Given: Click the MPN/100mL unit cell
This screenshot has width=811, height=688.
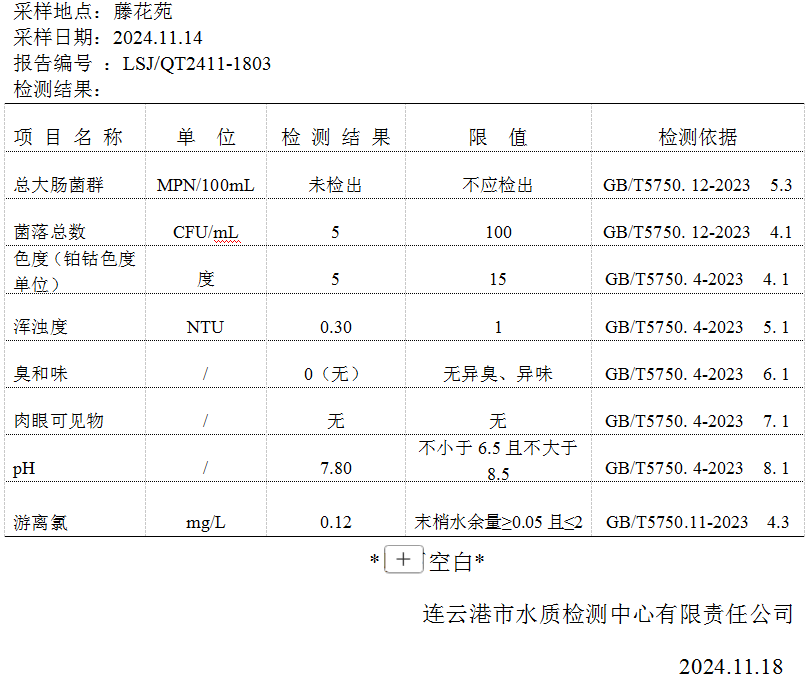Looking at the screenshot, I should tap(206, 185).
